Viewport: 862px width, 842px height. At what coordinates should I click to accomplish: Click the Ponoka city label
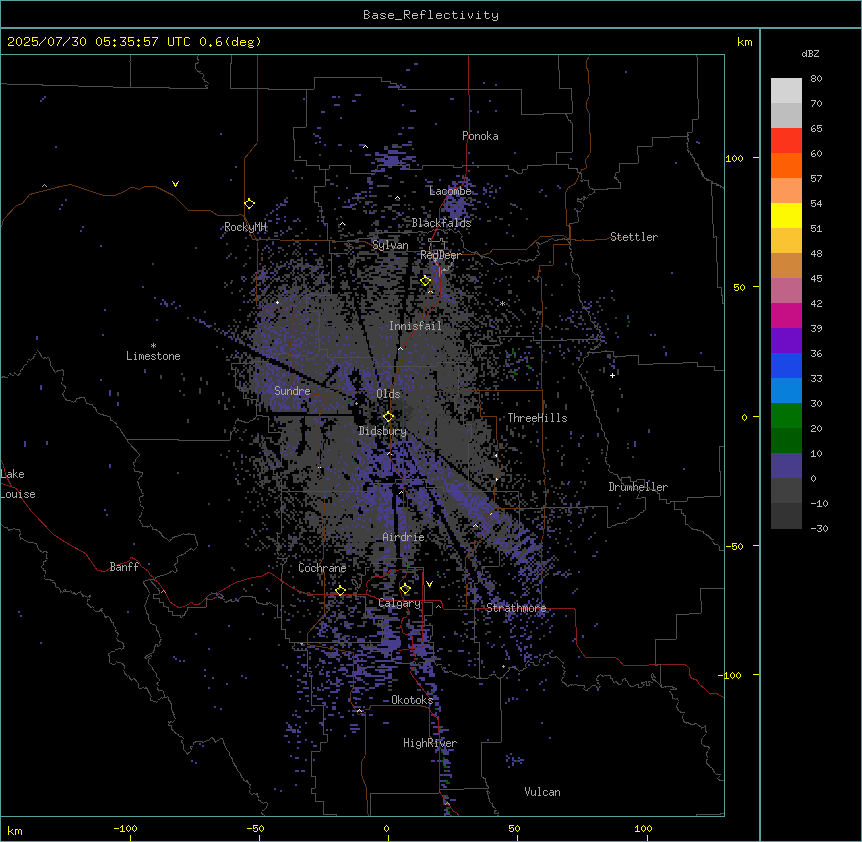(480, 136)
